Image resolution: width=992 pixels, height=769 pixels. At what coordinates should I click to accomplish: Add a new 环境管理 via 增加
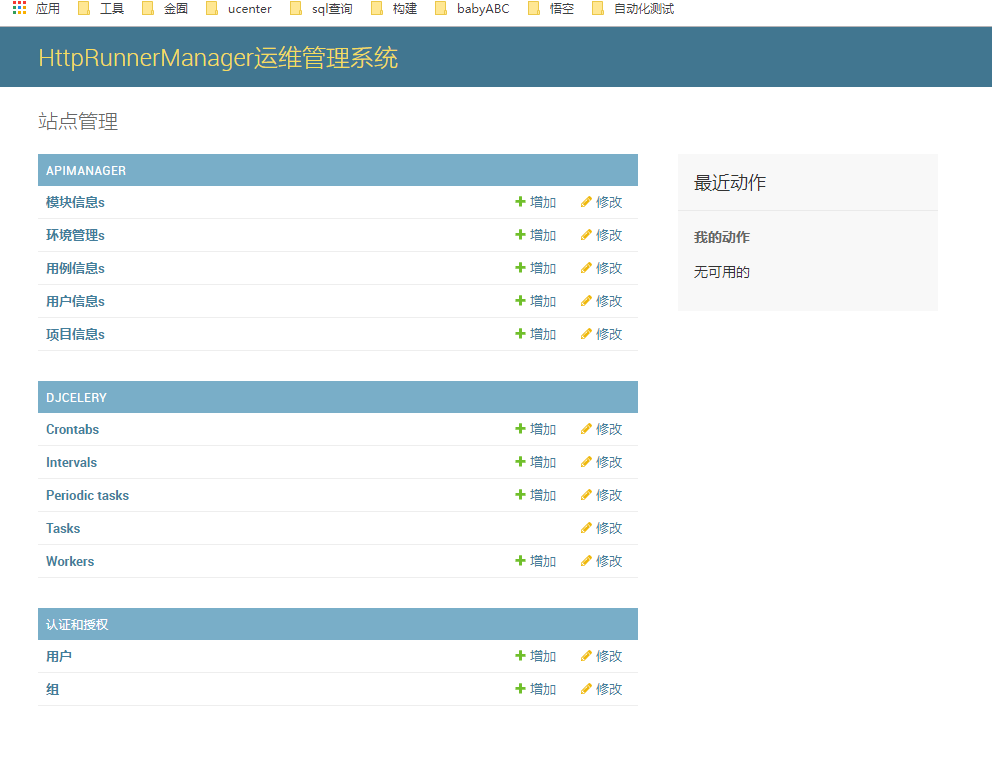(535, 235)
